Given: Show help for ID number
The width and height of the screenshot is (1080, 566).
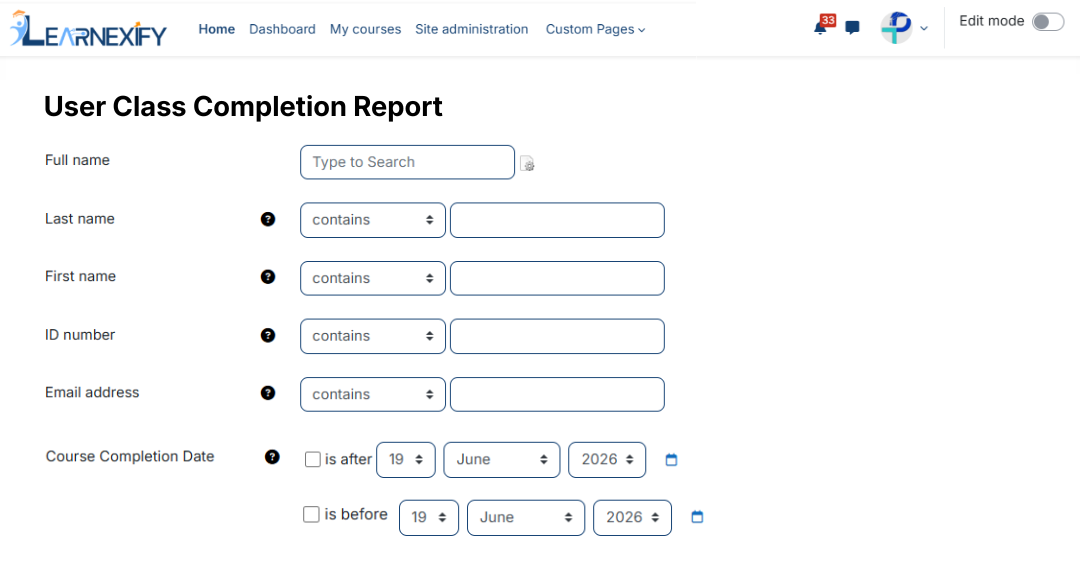Looking at the screenshot, I should [x=268, y=335].
